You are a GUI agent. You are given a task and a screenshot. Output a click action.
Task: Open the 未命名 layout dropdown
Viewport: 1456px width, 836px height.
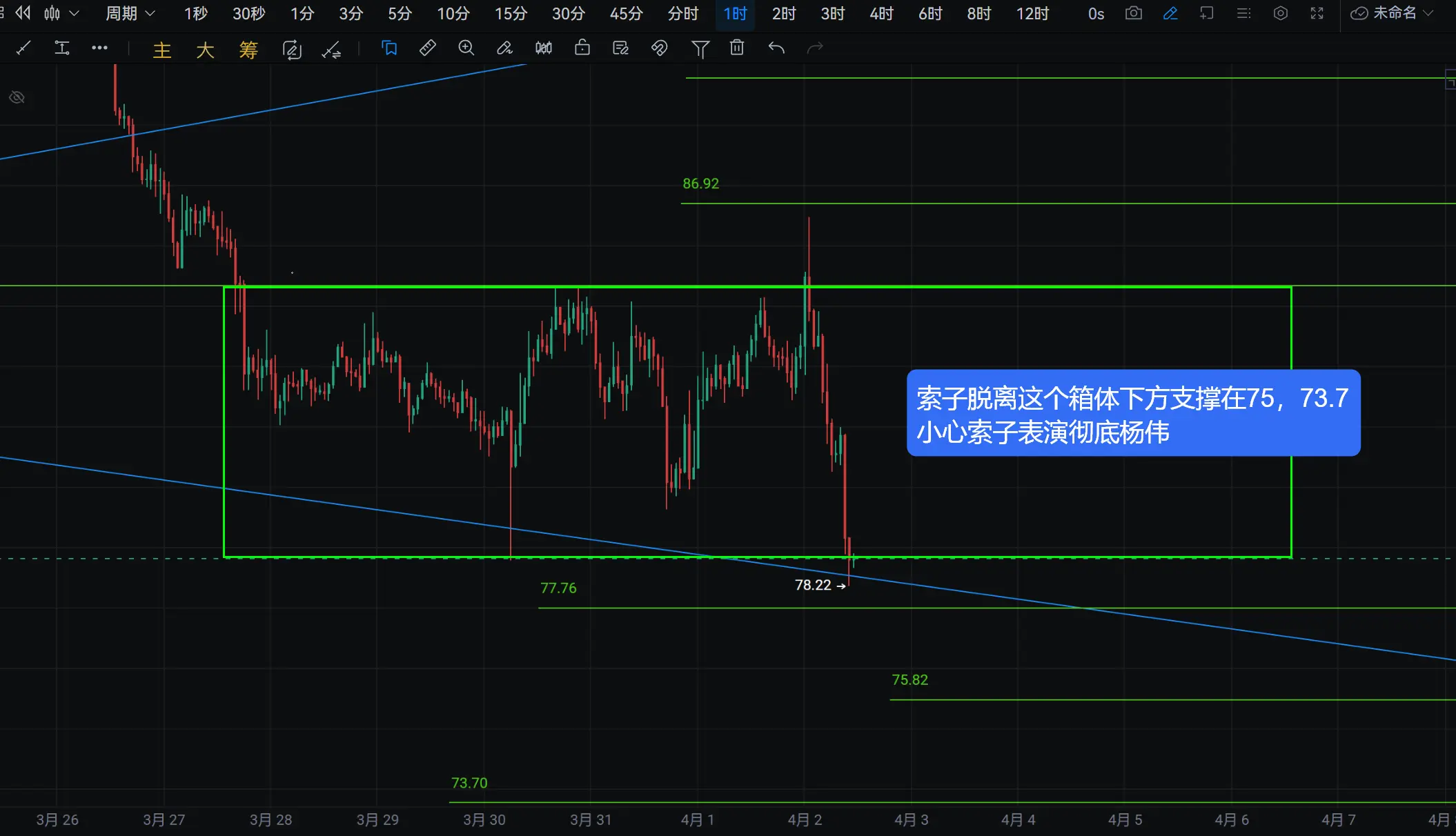click(x=1394, y=13)
